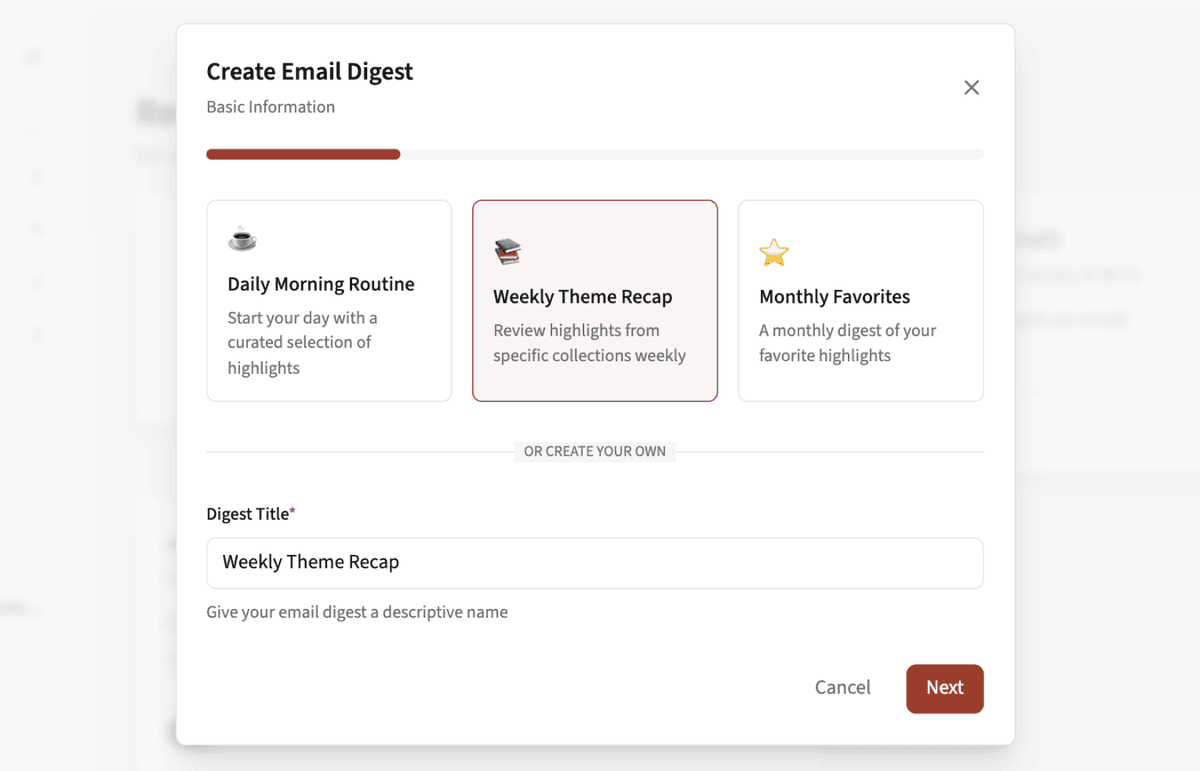Cancel the email digest creation

coord(843,688)
